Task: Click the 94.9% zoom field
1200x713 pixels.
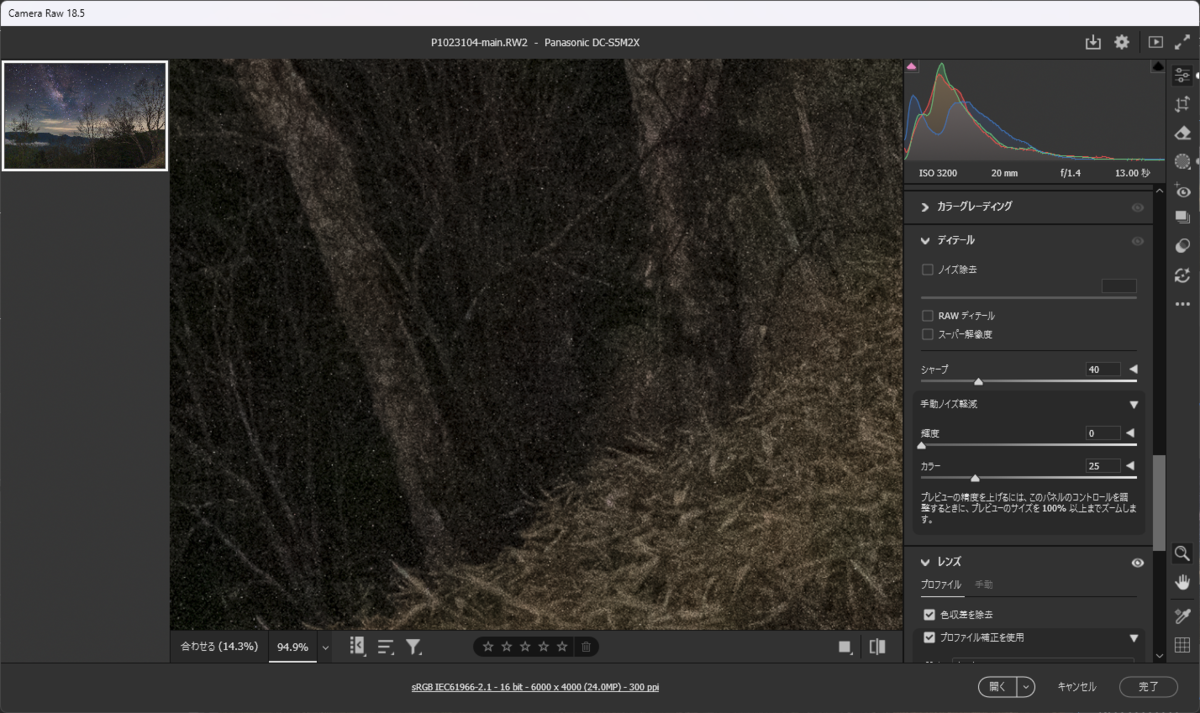Action: pos(293,647)
